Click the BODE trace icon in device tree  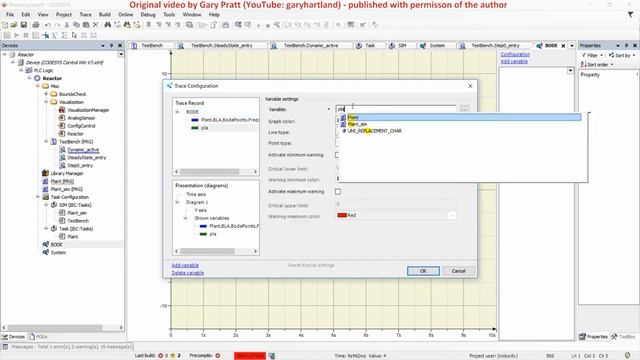pyautogui.click(x=46, y=244)
